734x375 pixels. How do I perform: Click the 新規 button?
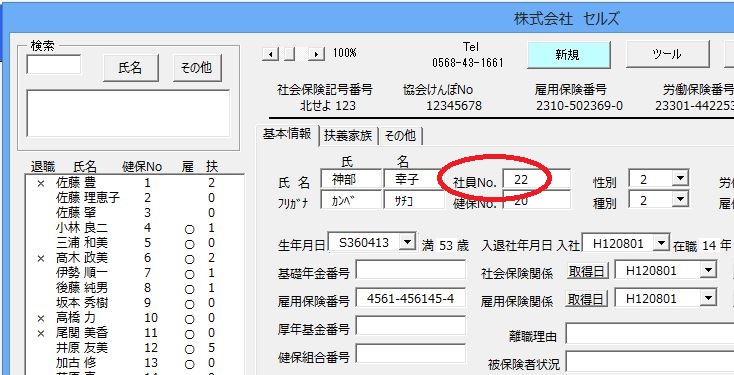pos(569,55)
